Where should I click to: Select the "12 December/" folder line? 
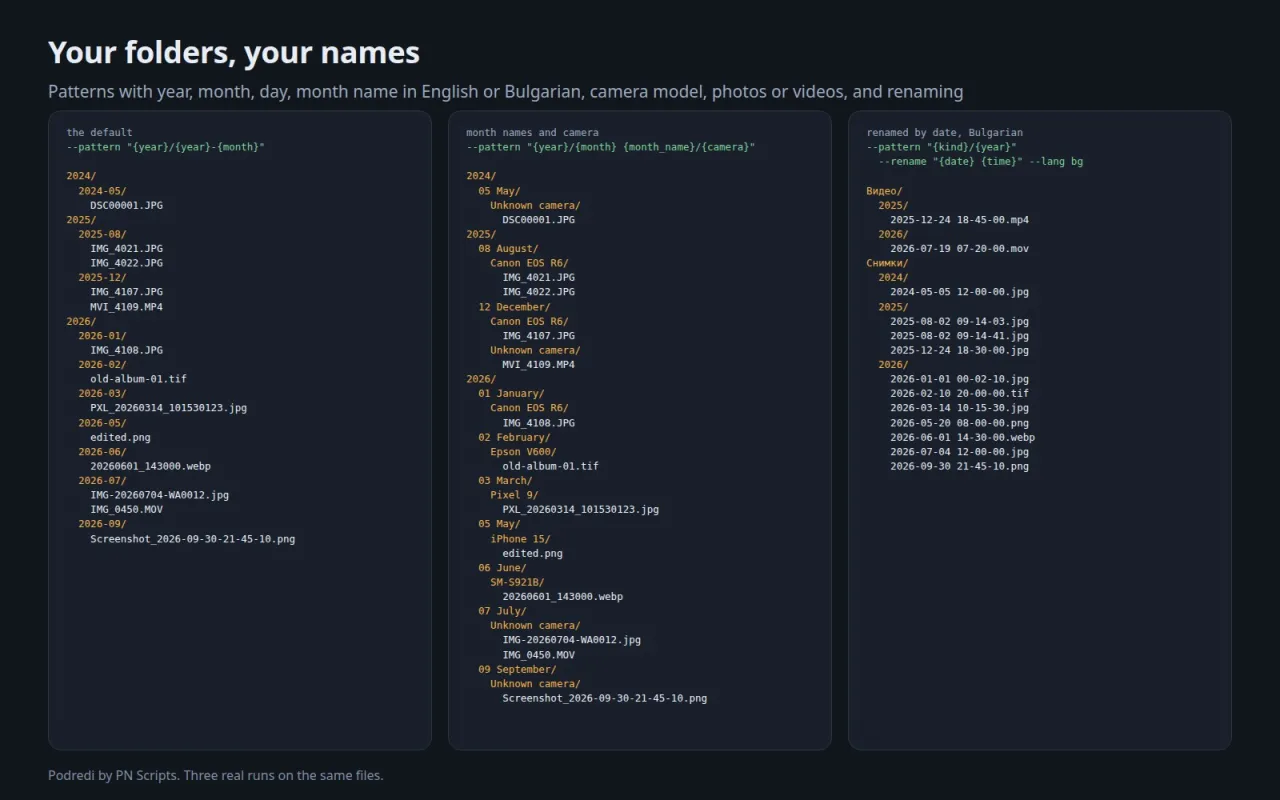click(514, 307)
